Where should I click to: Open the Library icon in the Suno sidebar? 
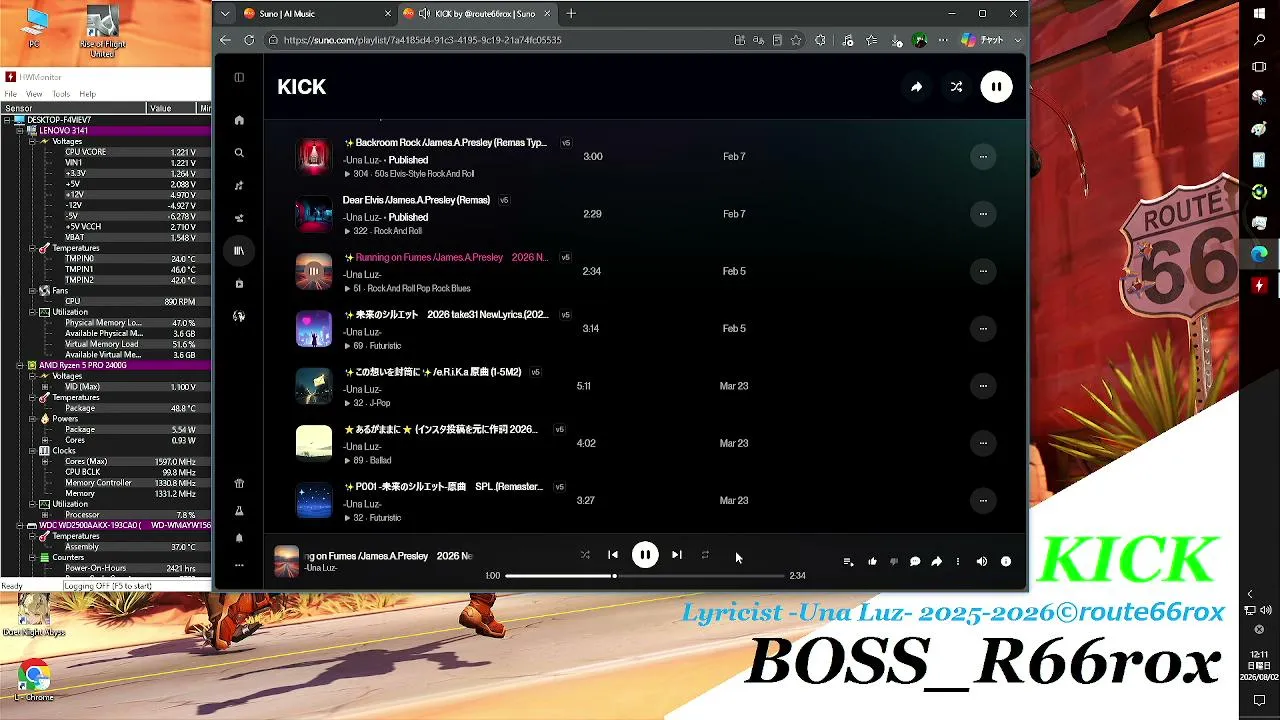coord(239,251)
